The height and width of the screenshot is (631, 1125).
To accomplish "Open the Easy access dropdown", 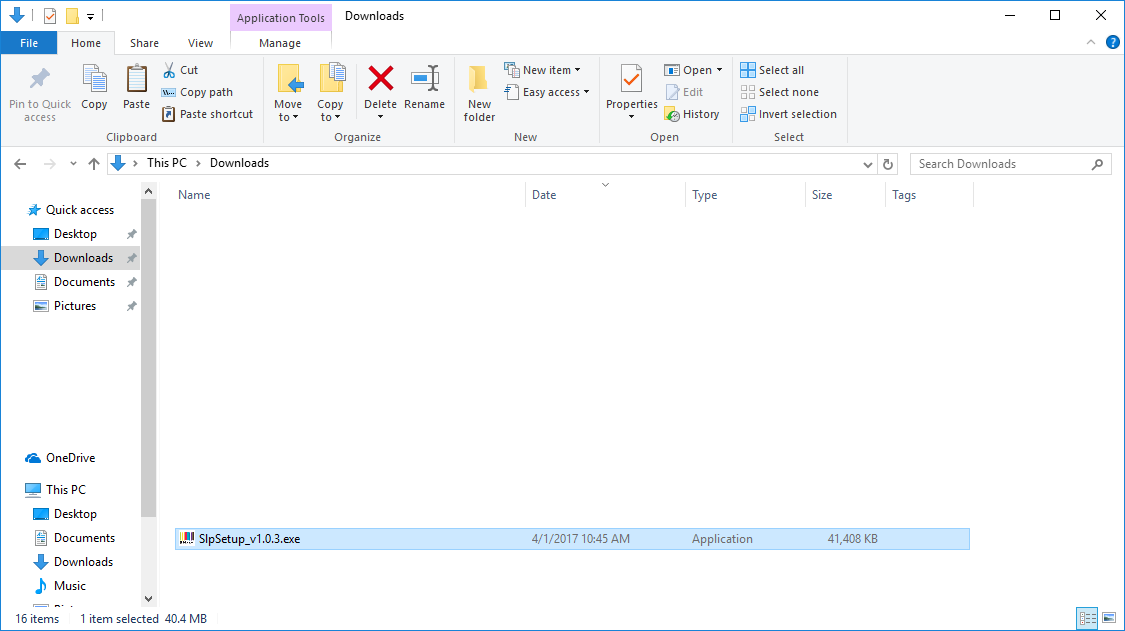I will pos(547,92).
